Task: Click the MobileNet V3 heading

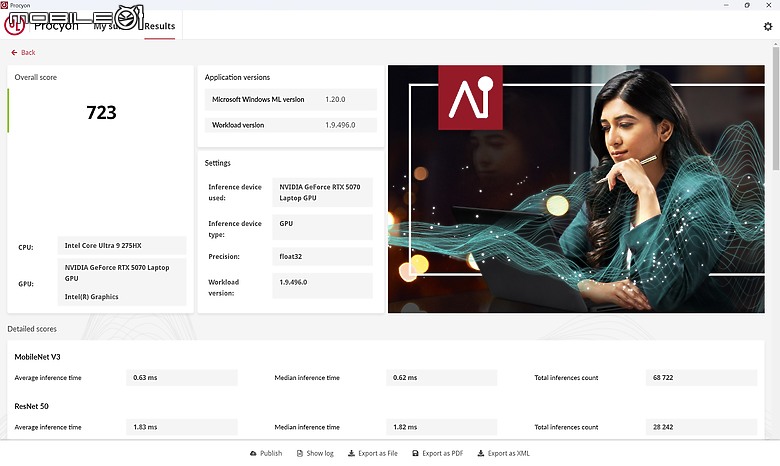Action: [37, 357]
